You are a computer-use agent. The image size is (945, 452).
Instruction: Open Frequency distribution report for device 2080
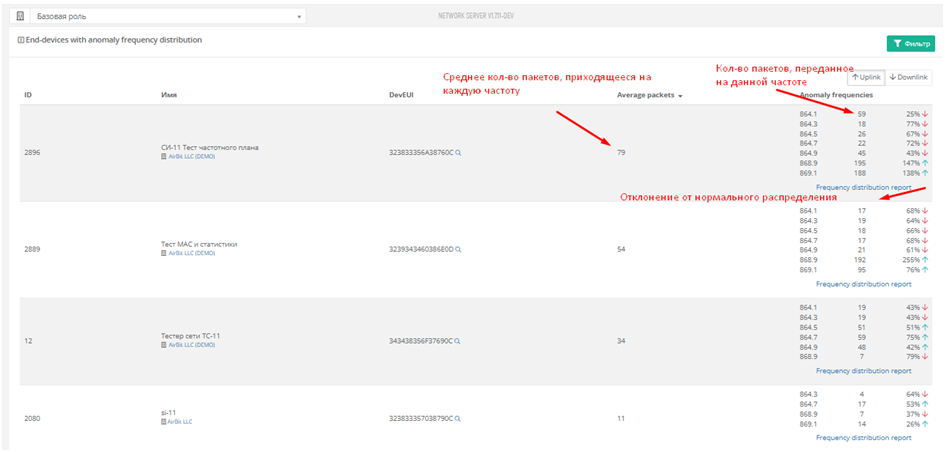click(863, 437)
